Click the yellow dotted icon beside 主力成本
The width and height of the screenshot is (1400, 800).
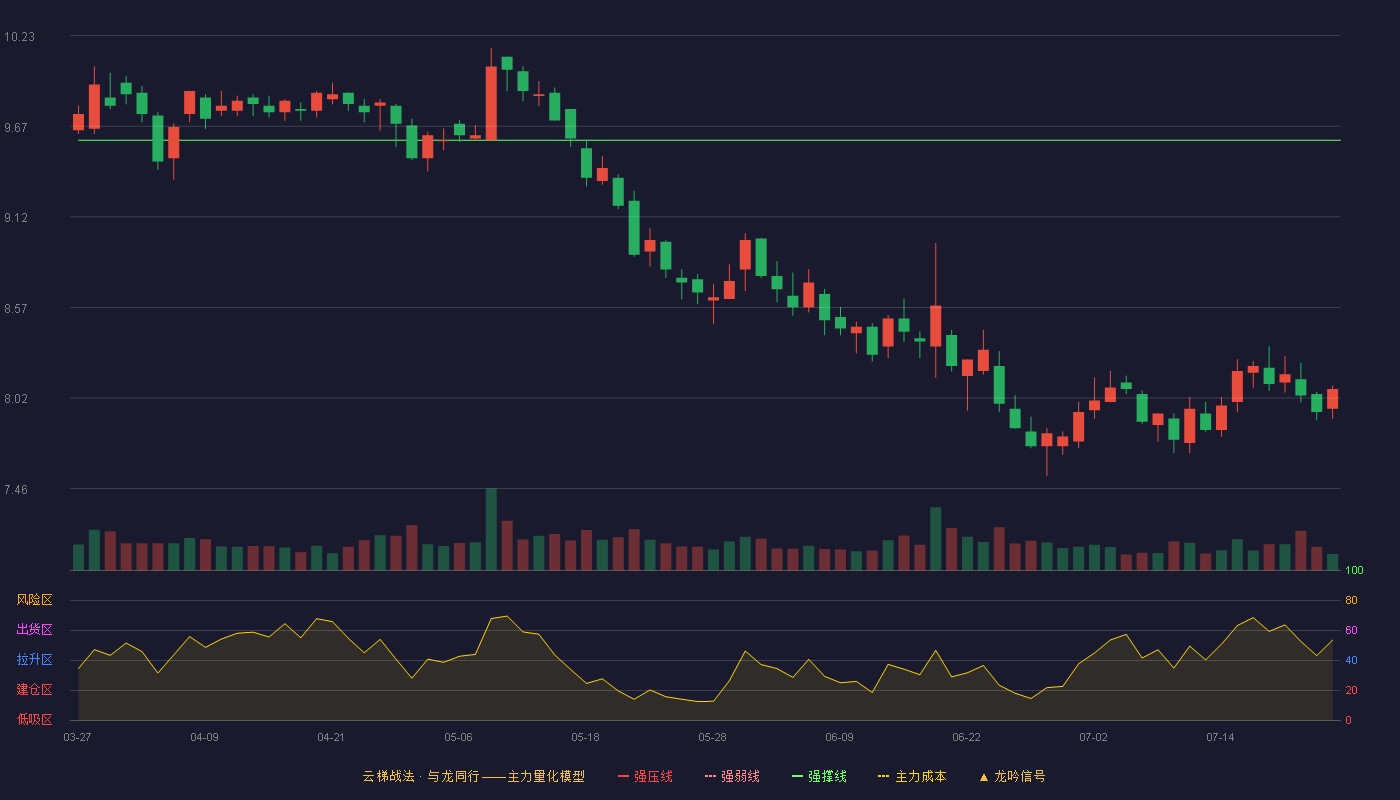[884, 776]
